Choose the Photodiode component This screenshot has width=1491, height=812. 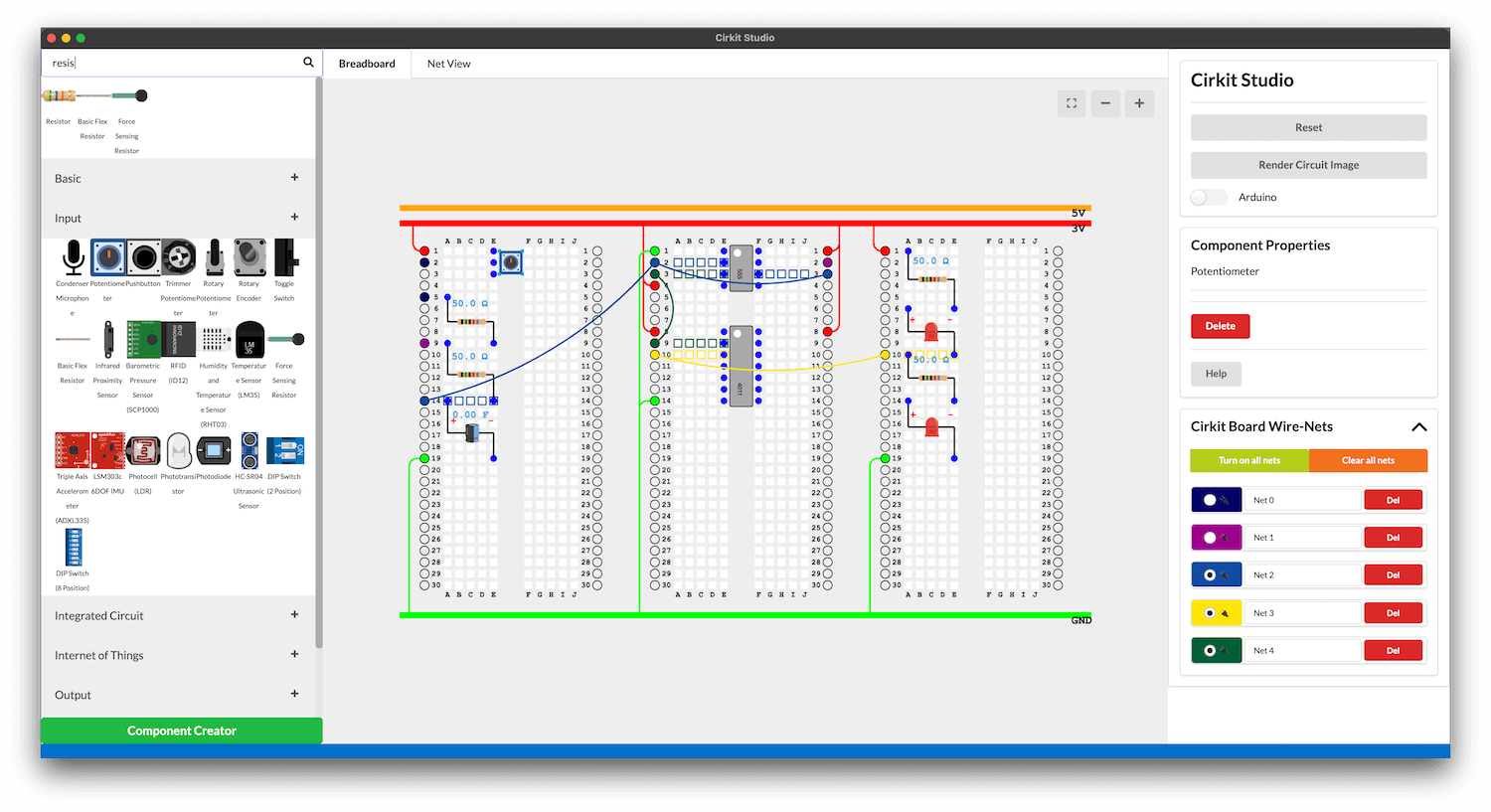pyautogui.click(x=214, y=450)
